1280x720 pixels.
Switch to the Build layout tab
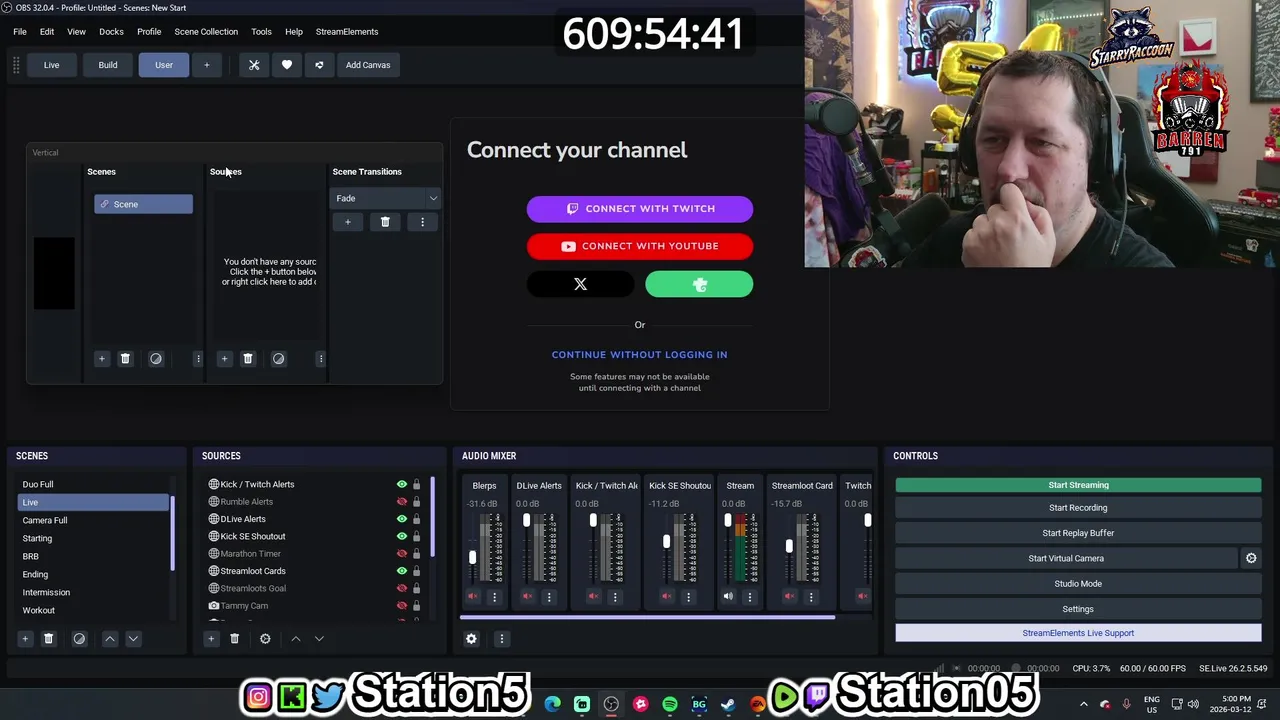tap(108, 65)
